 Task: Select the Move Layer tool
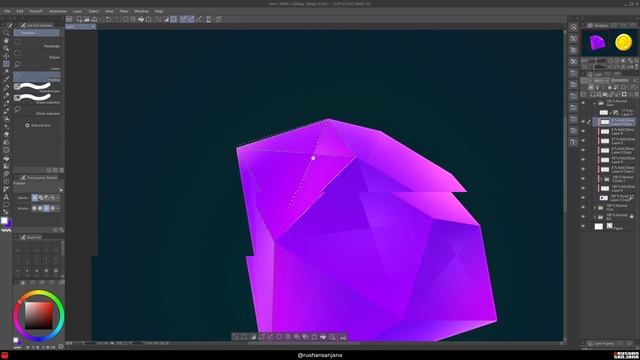tap(6, 56)
